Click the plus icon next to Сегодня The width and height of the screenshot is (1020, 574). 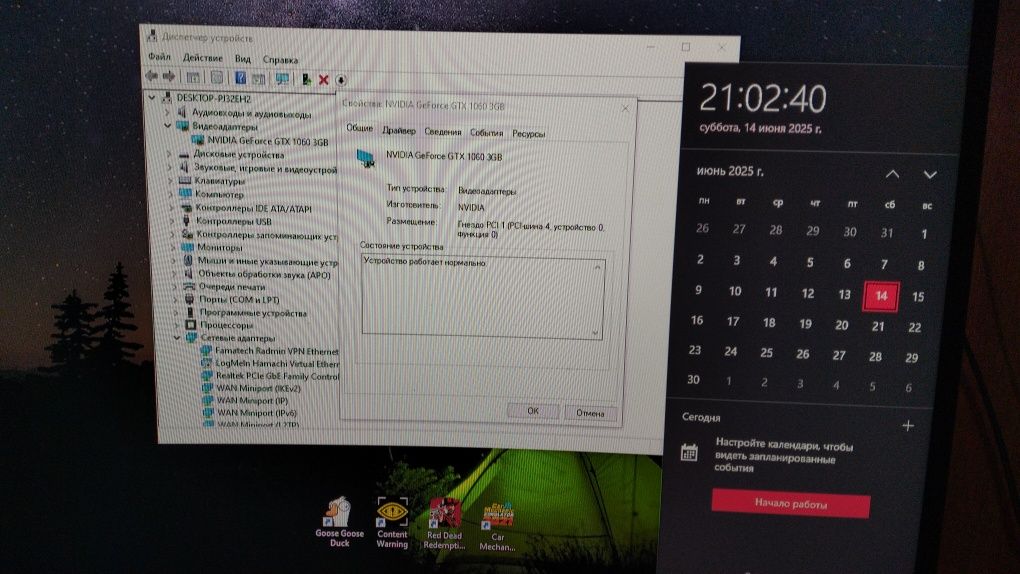pyautogui.click(x=908, y=426)
